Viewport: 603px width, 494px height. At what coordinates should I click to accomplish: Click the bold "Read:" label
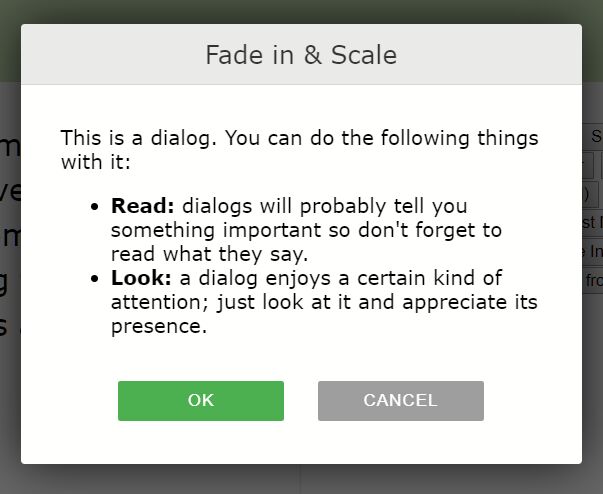[143, 206]
